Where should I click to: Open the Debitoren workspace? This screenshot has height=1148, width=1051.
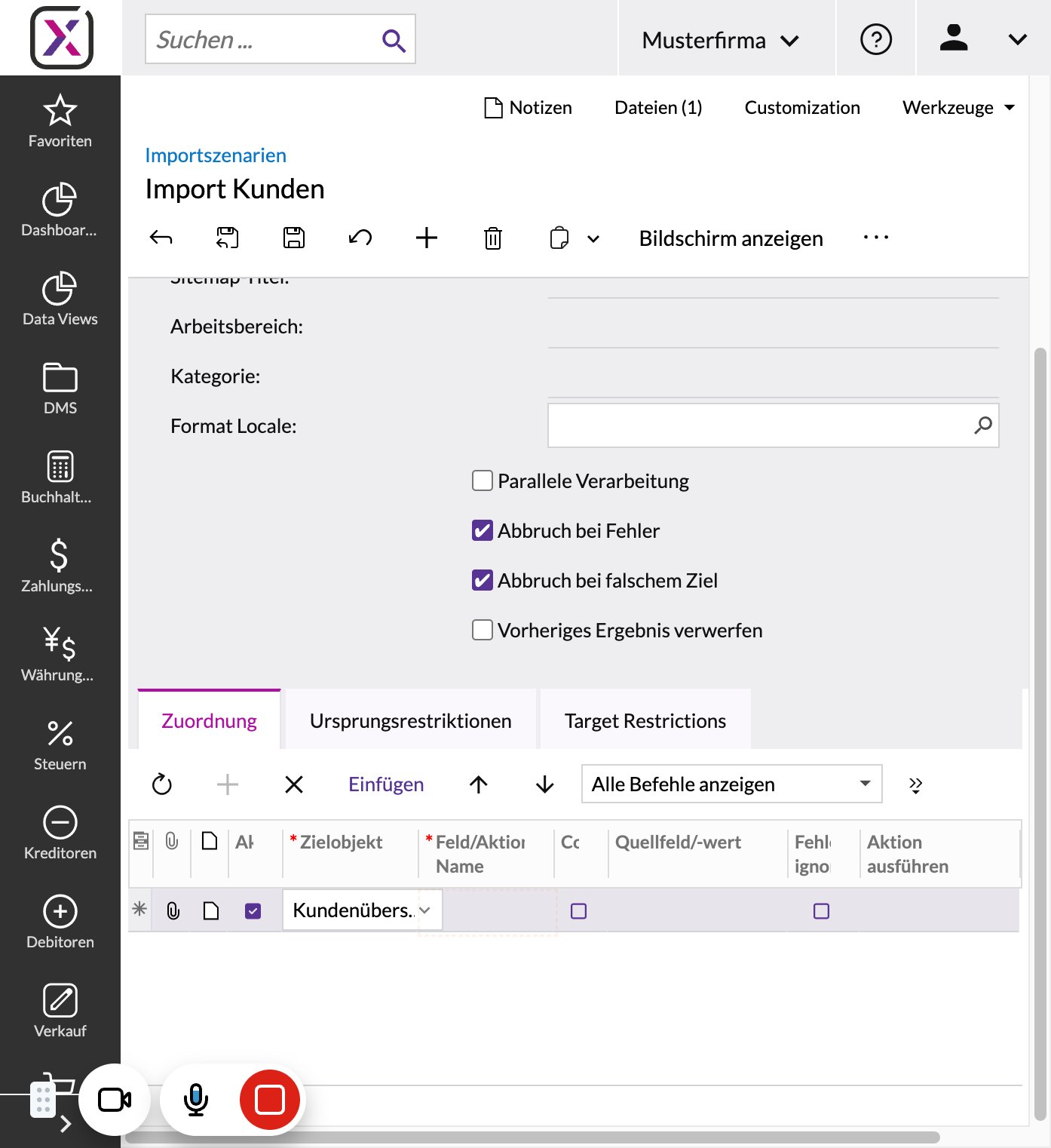tap(60, 922)
